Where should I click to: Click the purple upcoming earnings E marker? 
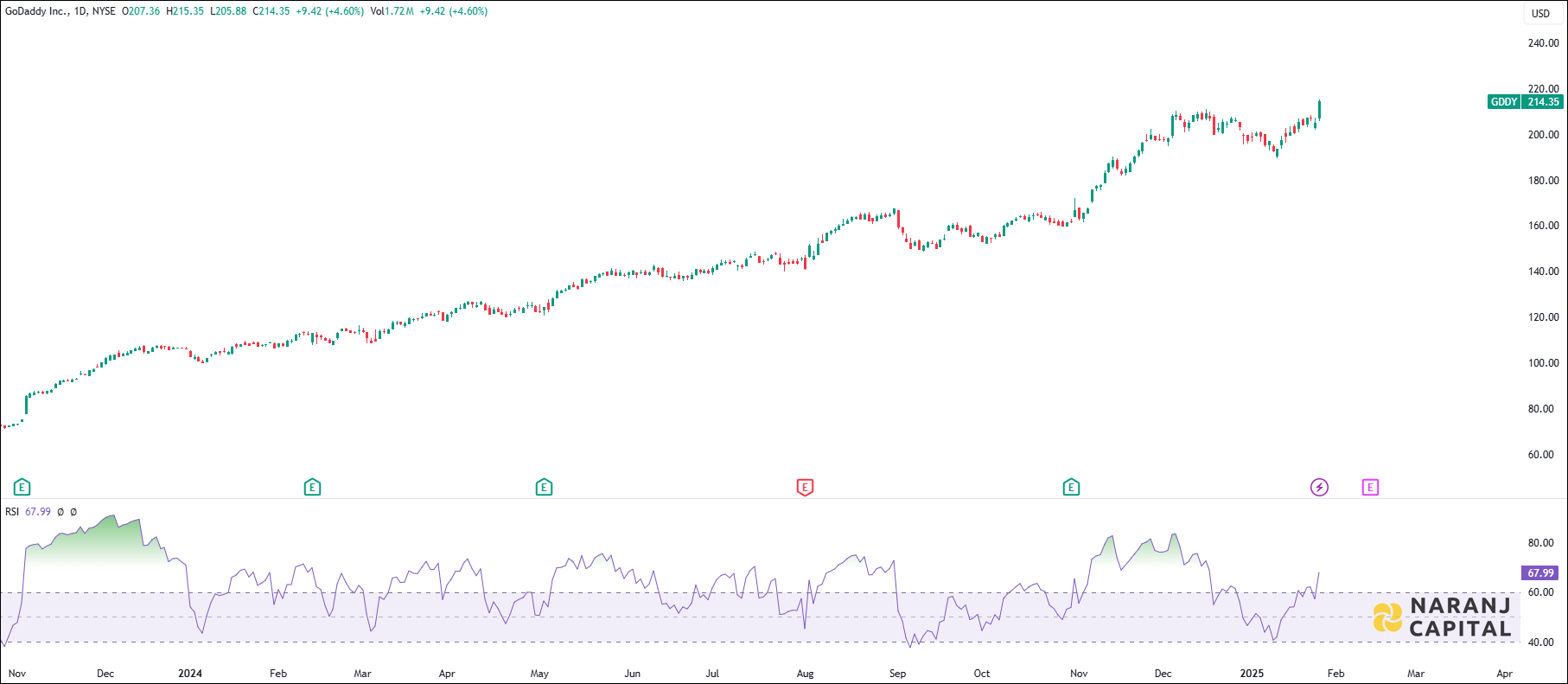tap(1370, 488)
